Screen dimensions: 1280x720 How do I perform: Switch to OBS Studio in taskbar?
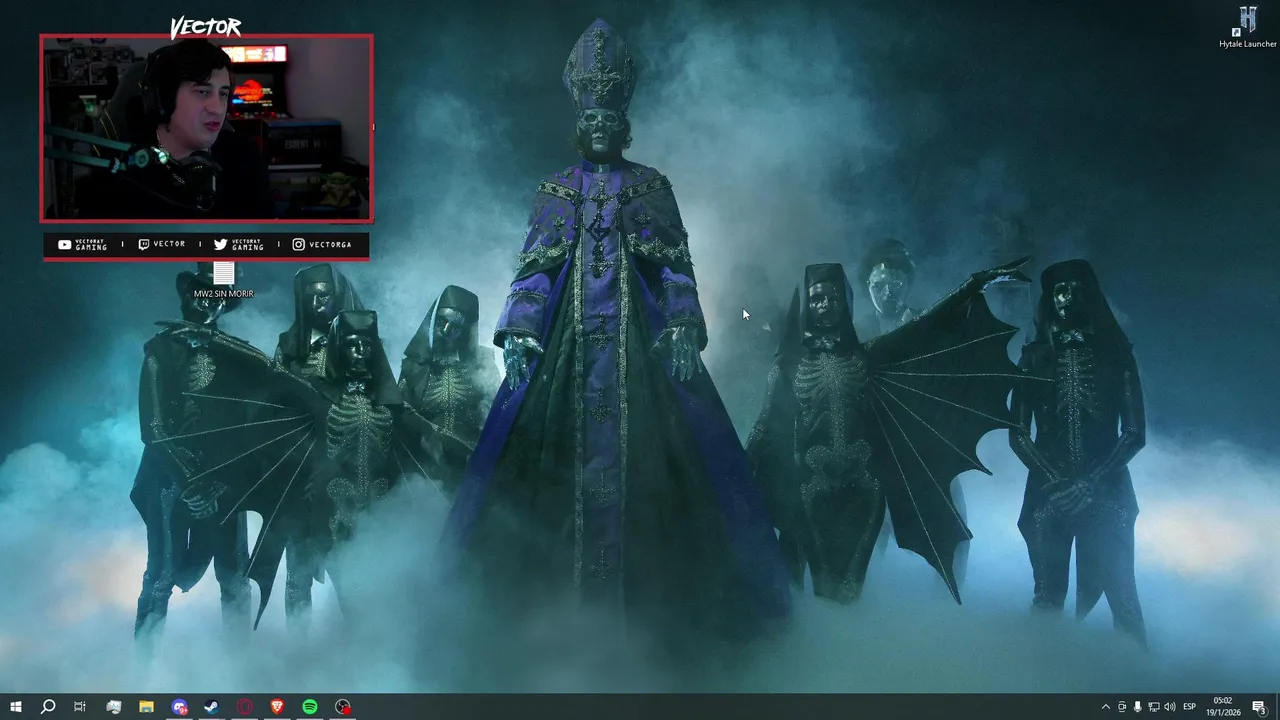[343, 707]
